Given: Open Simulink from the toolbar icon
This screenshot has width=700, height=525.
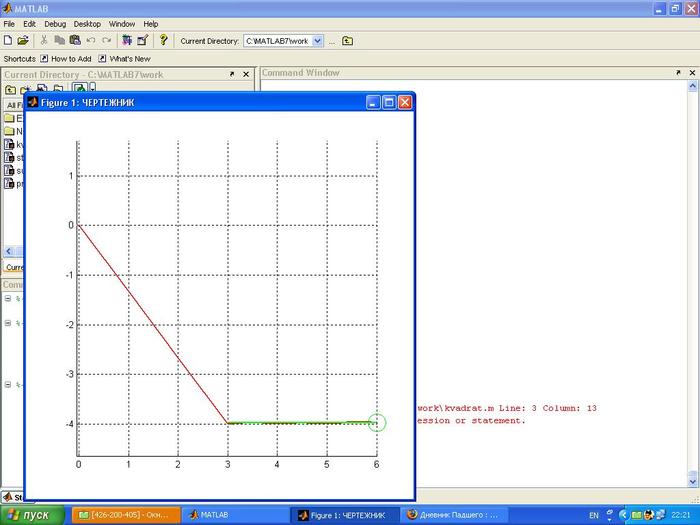Looking at the screenshot, I should tap(127, 41).
